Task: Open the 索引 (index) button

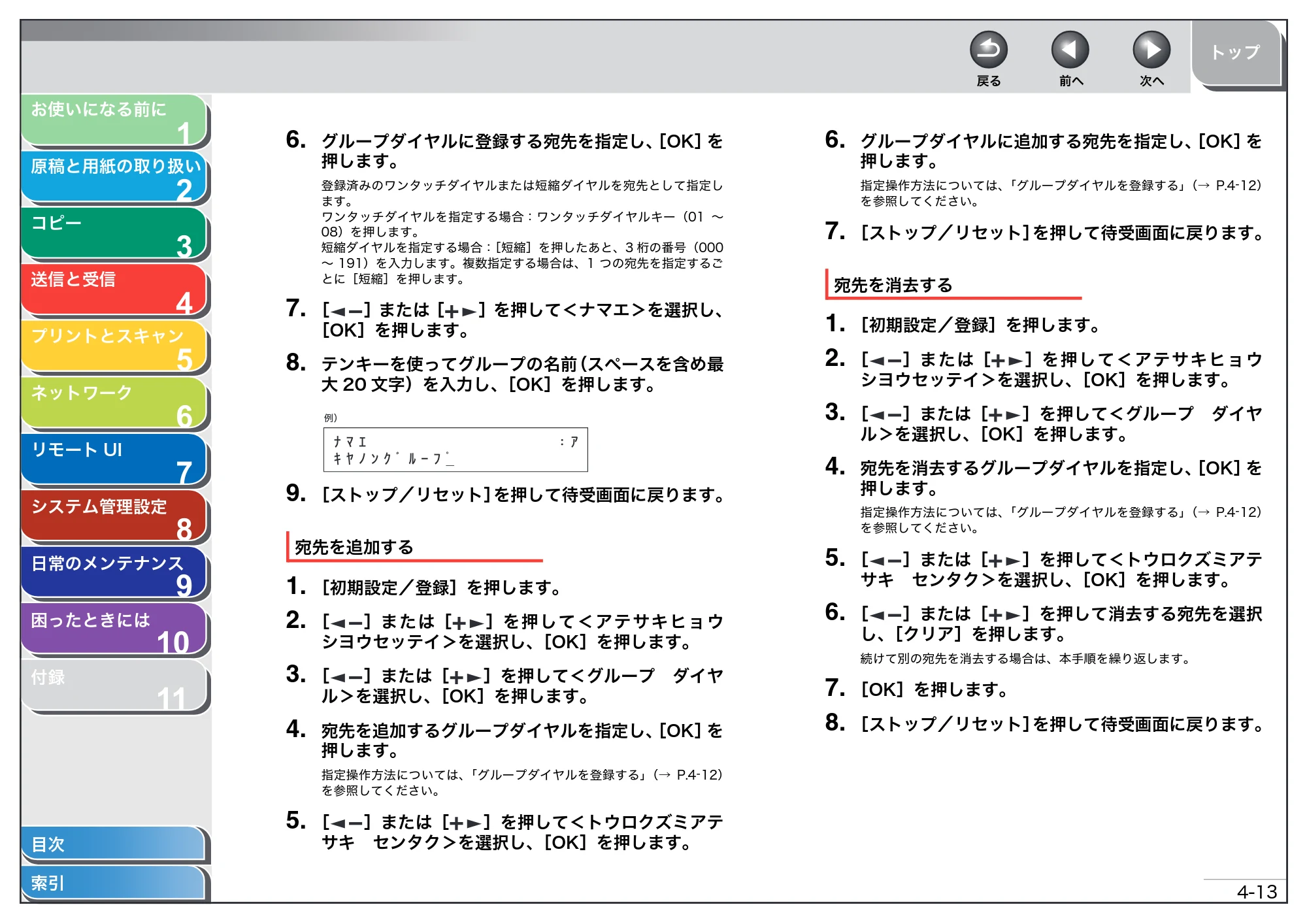Action: pyautogui.click(x=113, y=883)
